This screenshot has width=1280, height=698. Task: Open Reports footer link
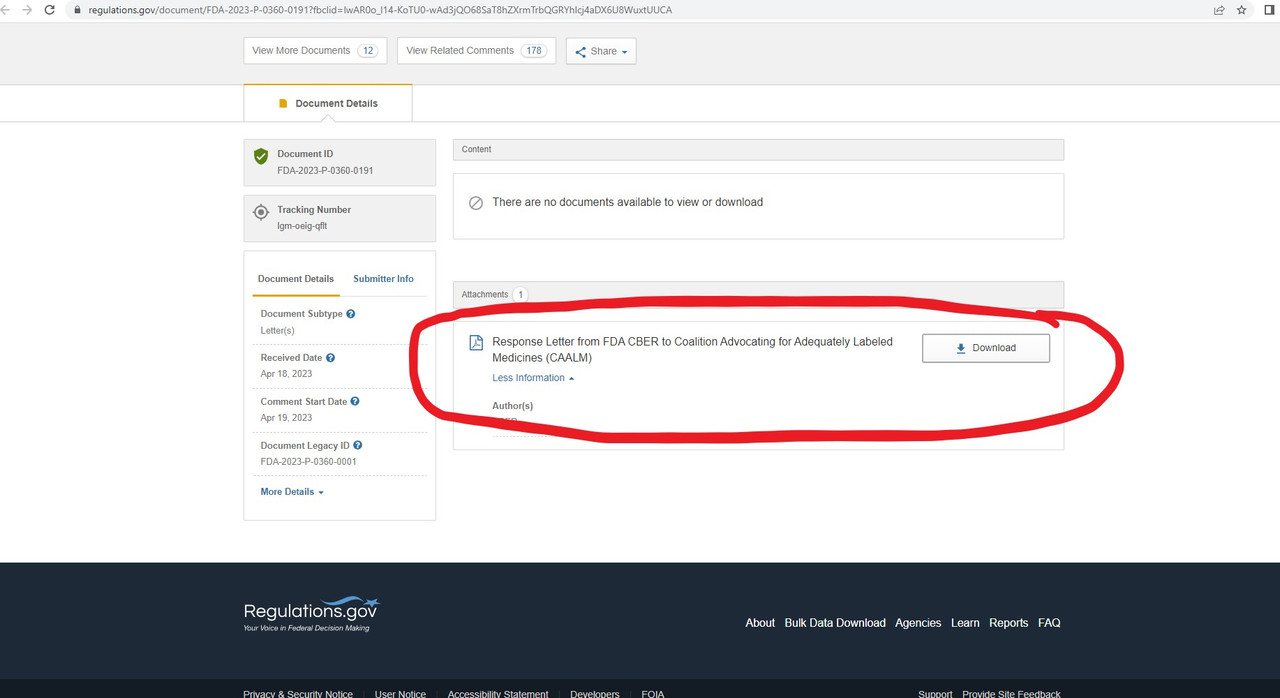click(1008, 623)
